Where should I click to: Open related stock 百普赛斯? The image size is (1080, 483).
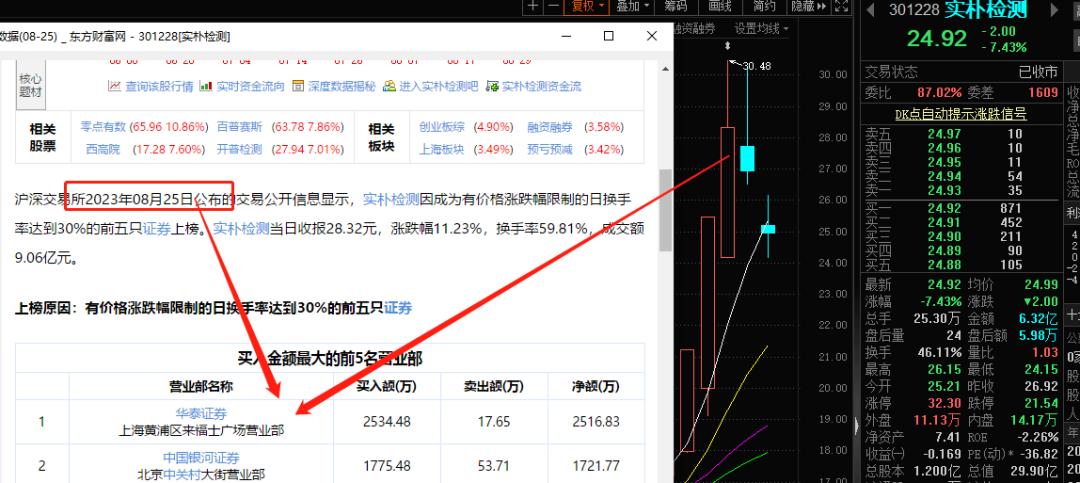(x=240, y=127)
